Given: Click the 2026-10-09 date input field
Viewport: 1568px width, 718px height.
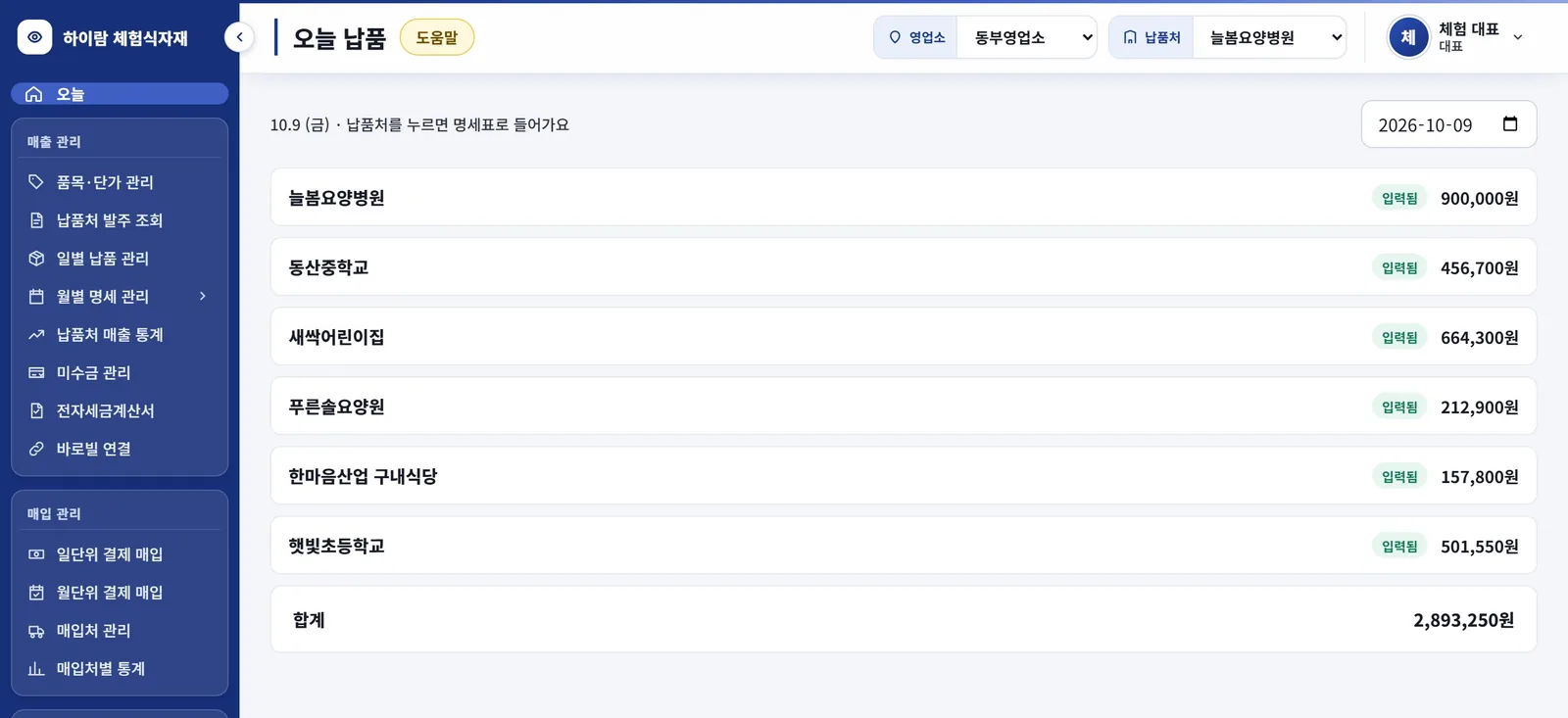Looking at the screenshot, I should (1448, 124).
